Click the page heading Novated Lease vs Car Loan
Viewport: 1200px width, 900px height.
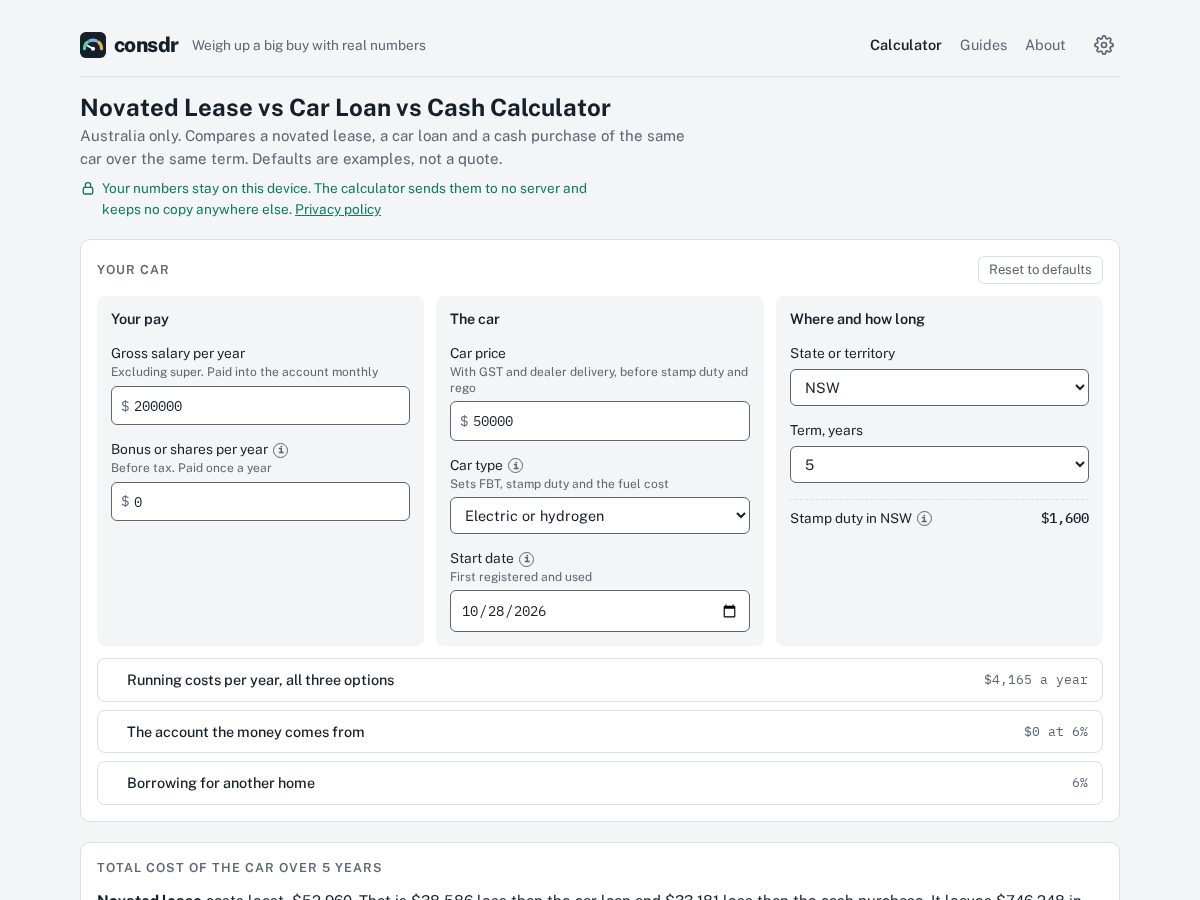click(345, 108)
